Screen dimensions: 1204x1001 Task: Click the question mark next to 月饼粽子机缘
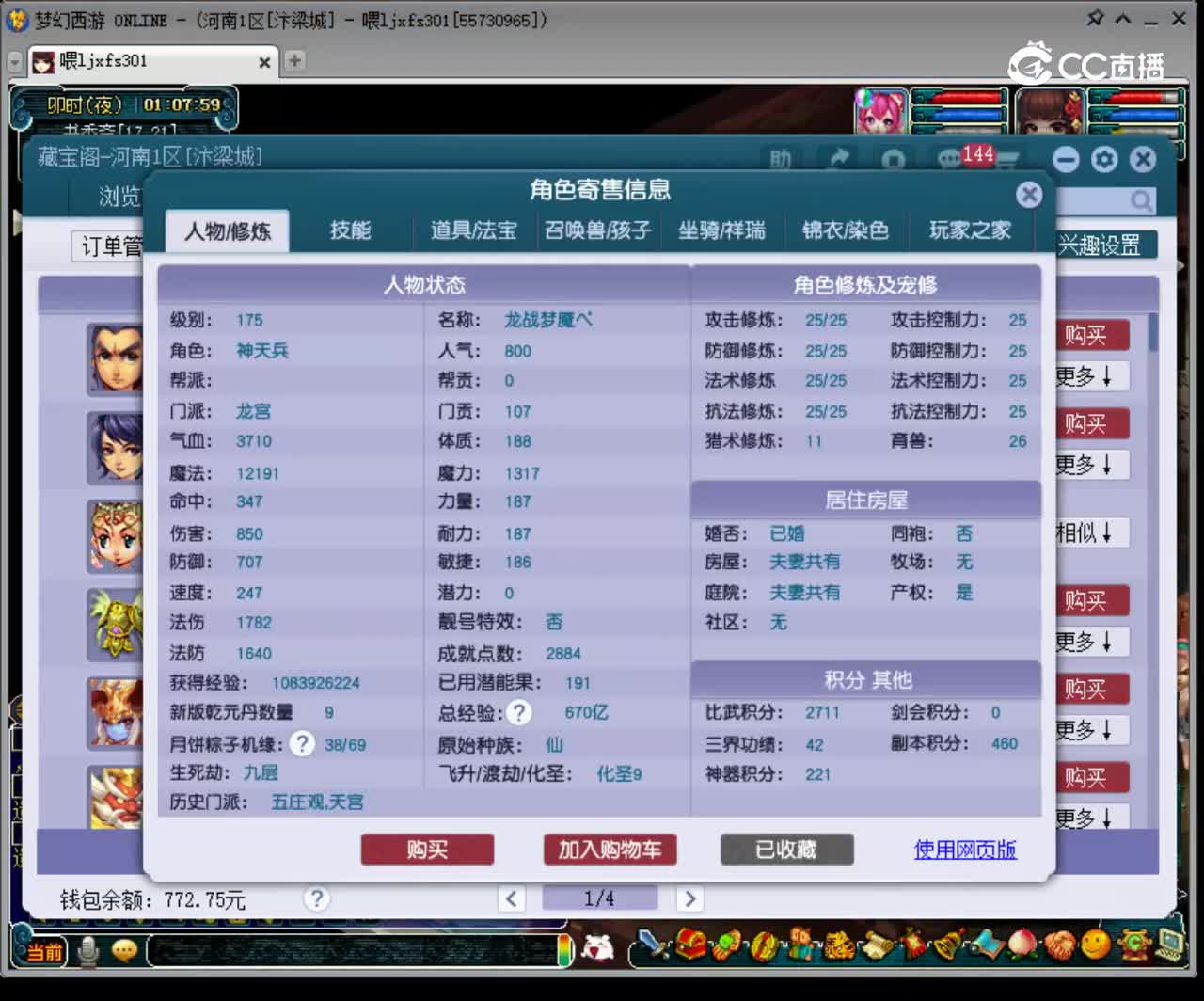pos(301,743)
